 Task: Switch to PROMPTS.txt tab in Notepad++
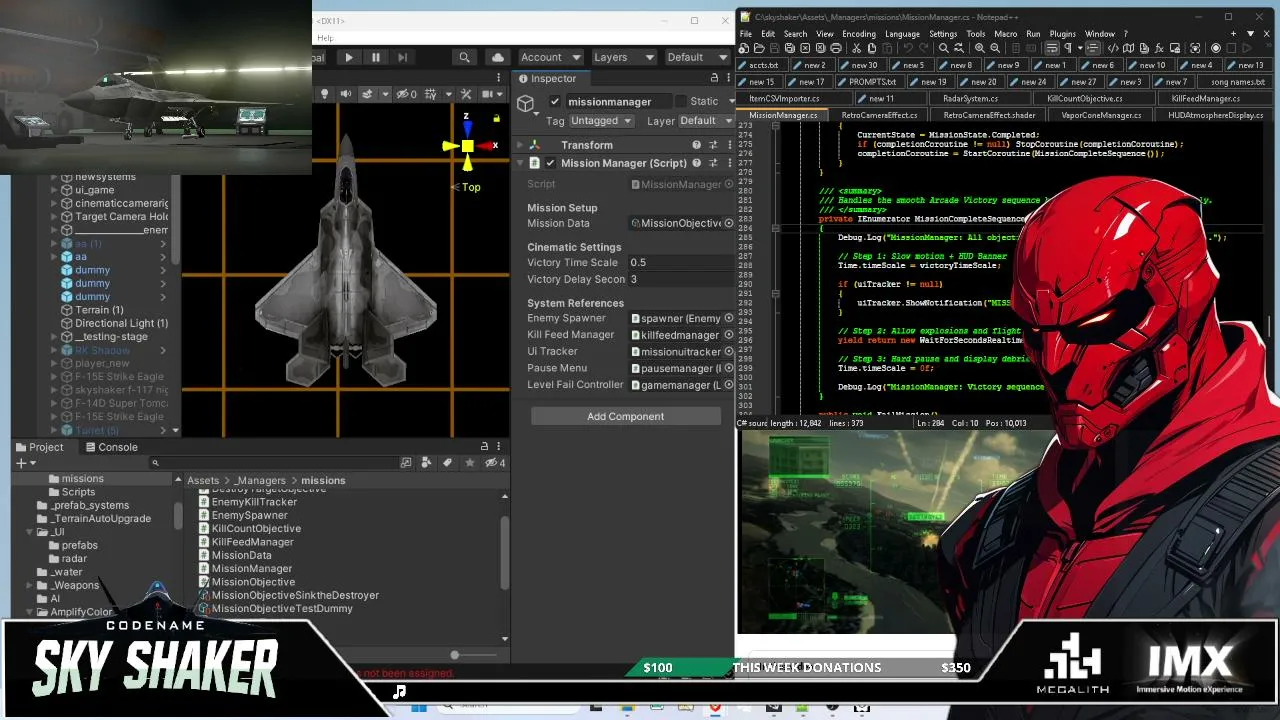[872, 82]
